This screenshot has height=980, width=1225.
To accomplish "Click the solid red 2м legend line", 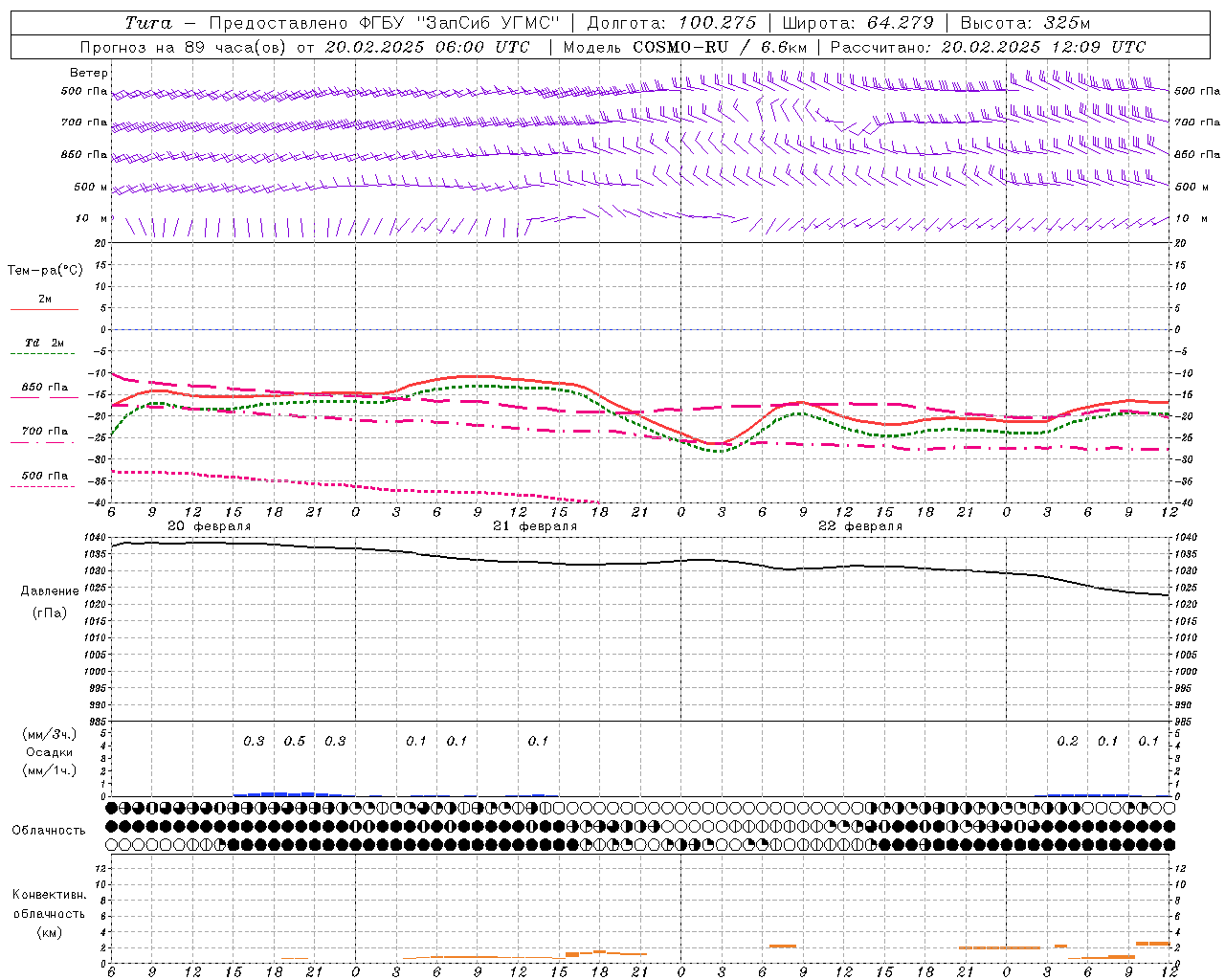I will tap(44, 309).
